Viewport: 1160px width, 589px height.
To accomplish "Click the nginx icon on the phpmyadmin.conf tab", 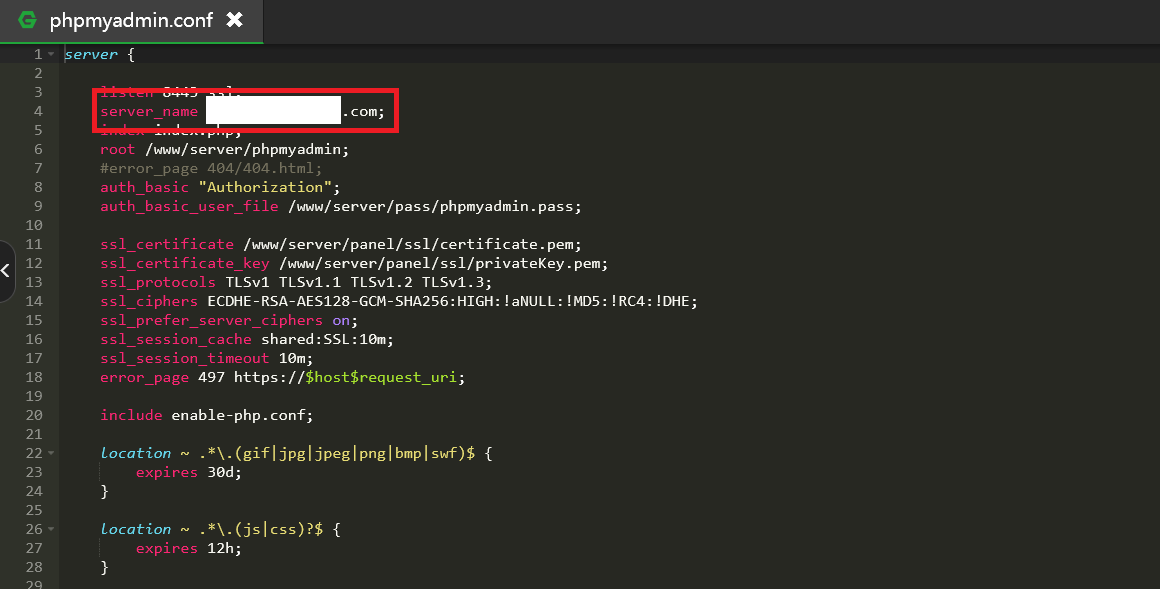I will [x=27, y=20].
